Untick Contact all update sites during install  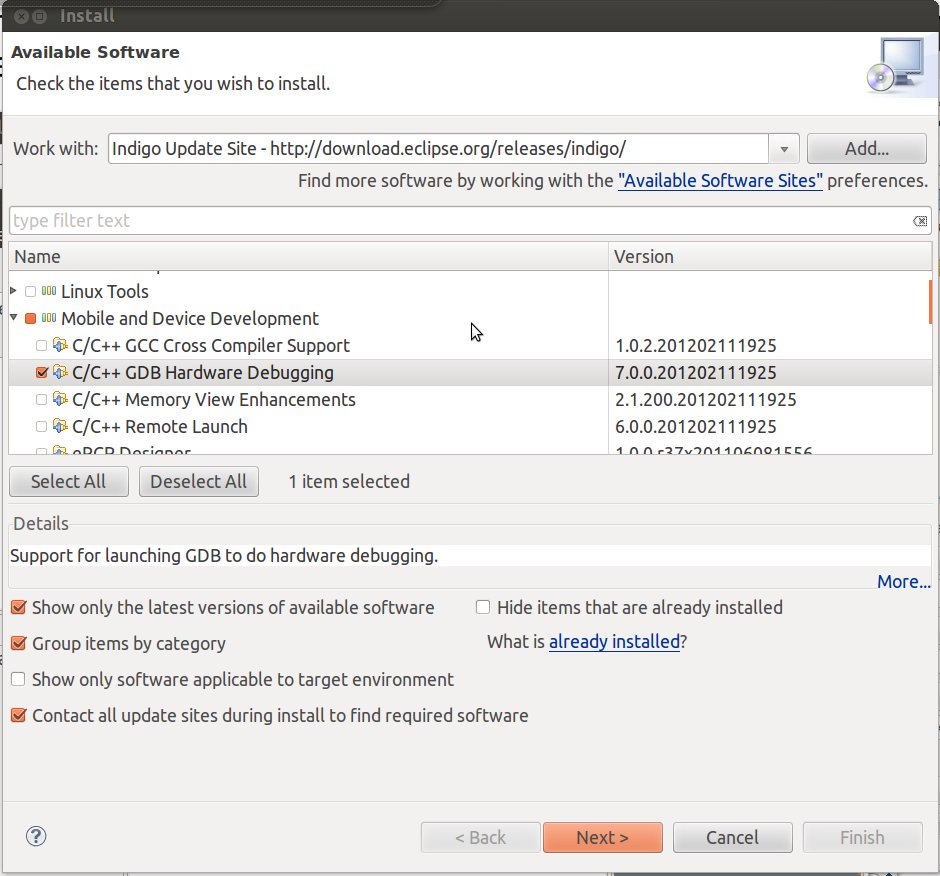click(19, 715)
